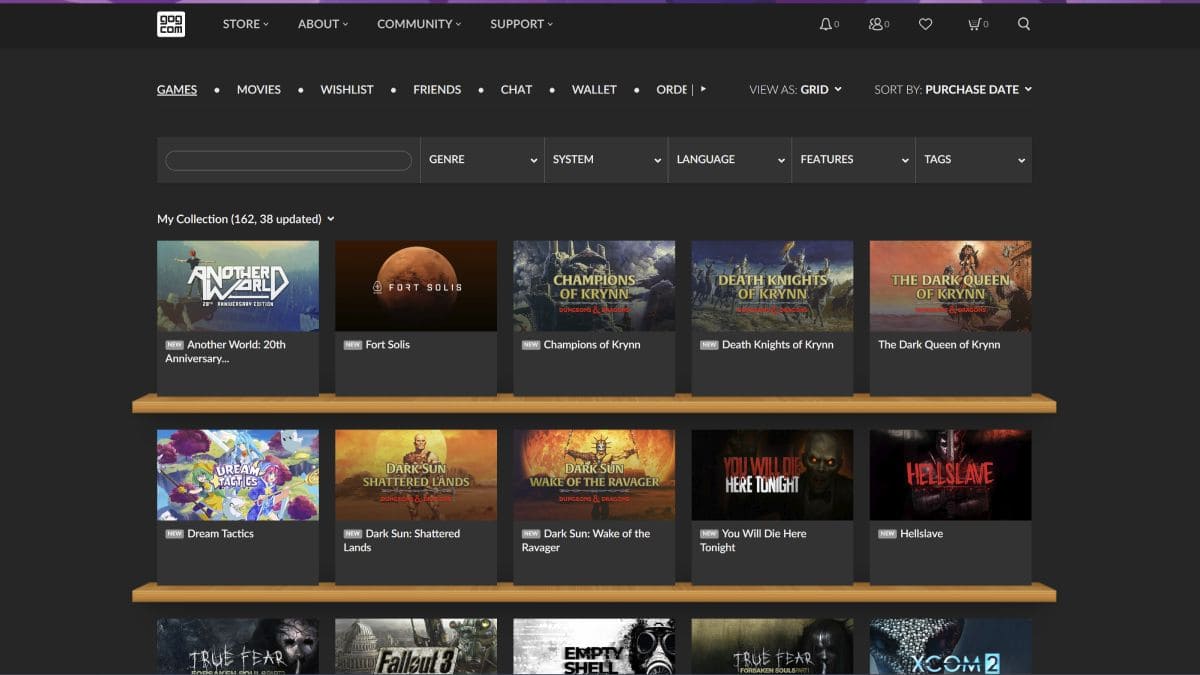Click the search magnifier icon in top bar

(x=1023, y=23)
